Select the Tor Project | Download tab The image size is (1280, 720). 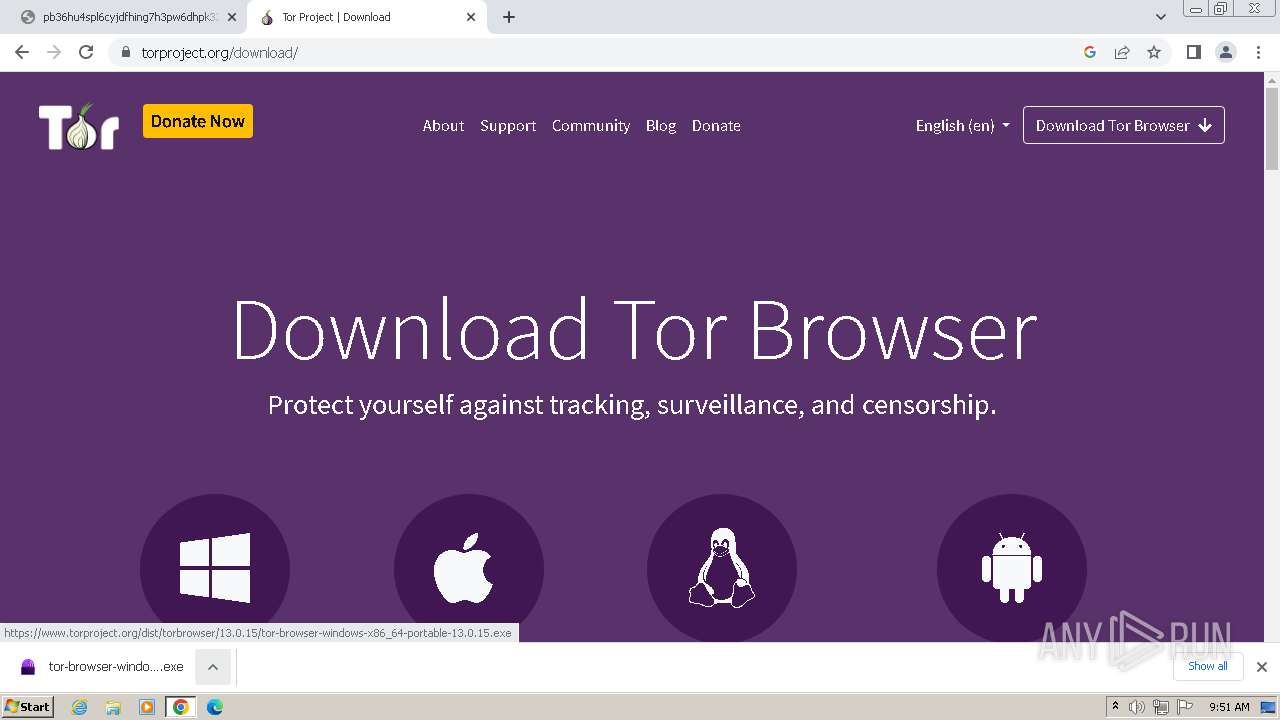click(368, 17)
